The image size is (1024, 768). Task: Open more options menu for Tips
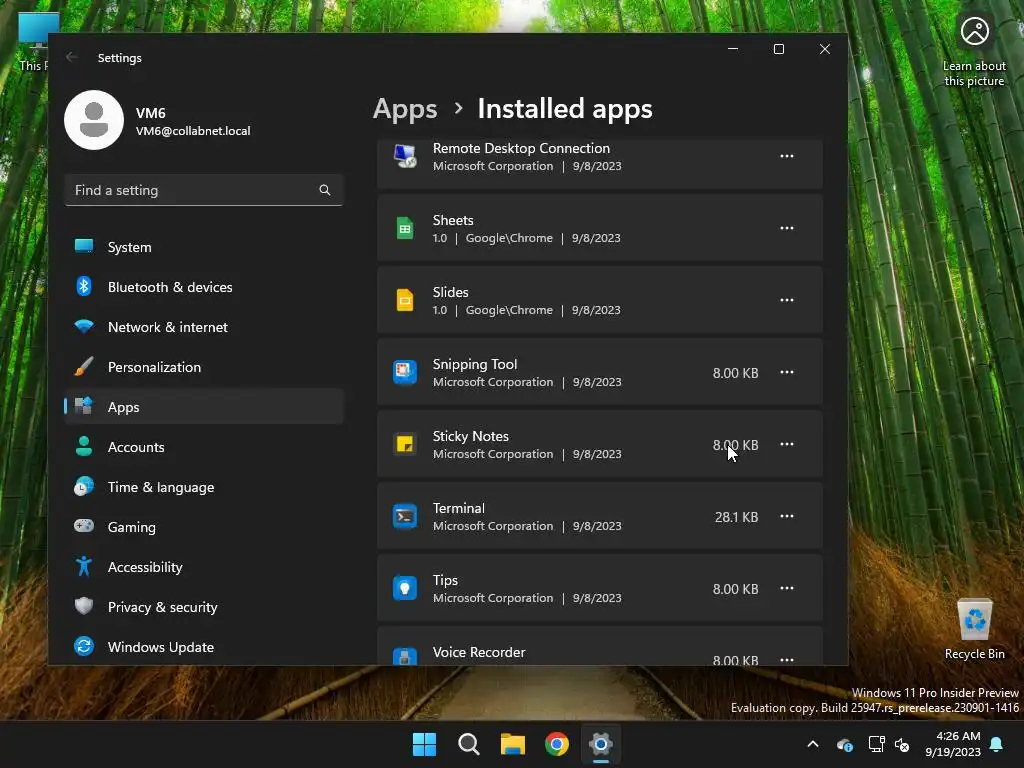pyautogui.click(x=787, y=588)
